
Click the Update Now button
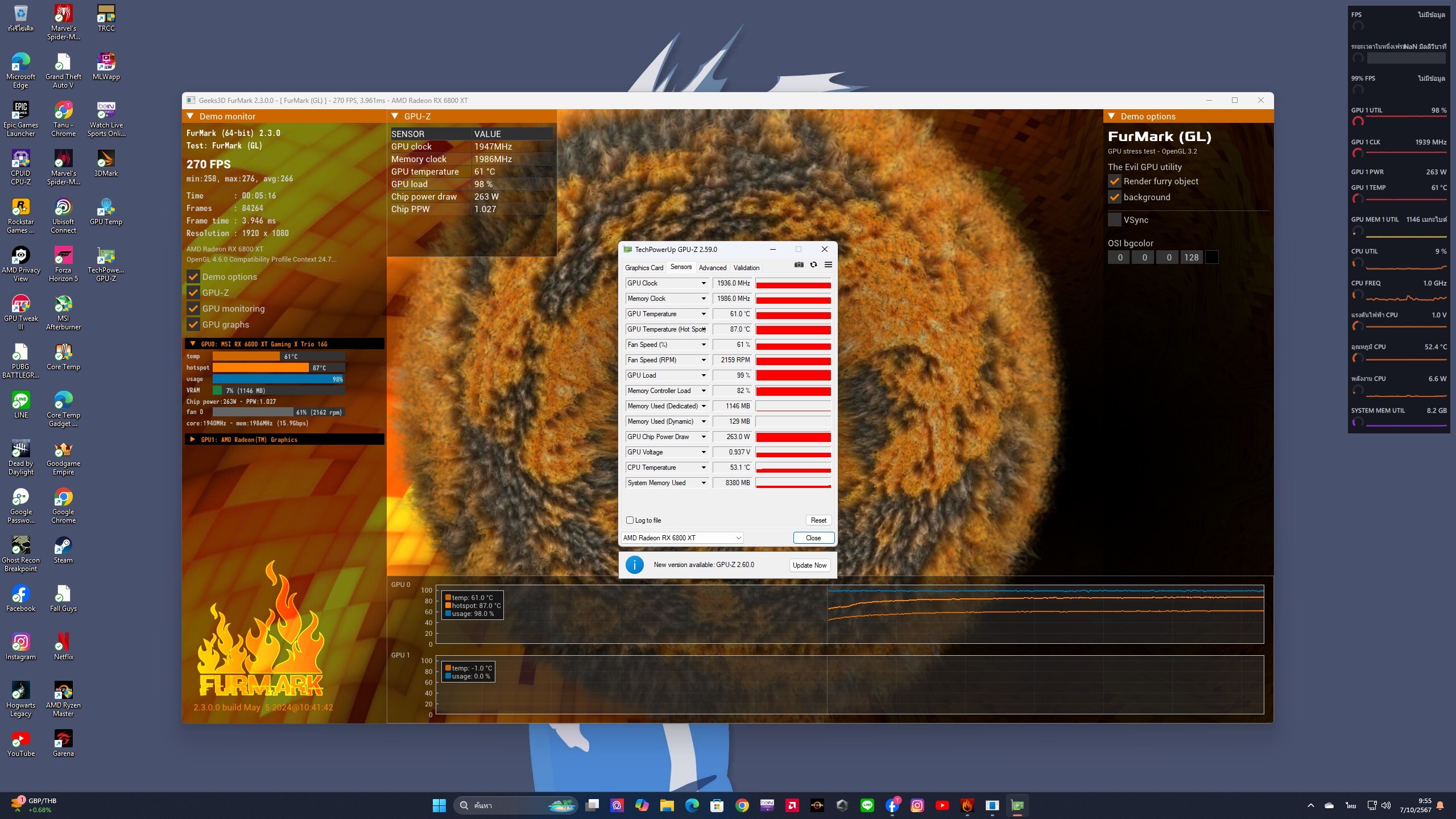tap(809, 565)
